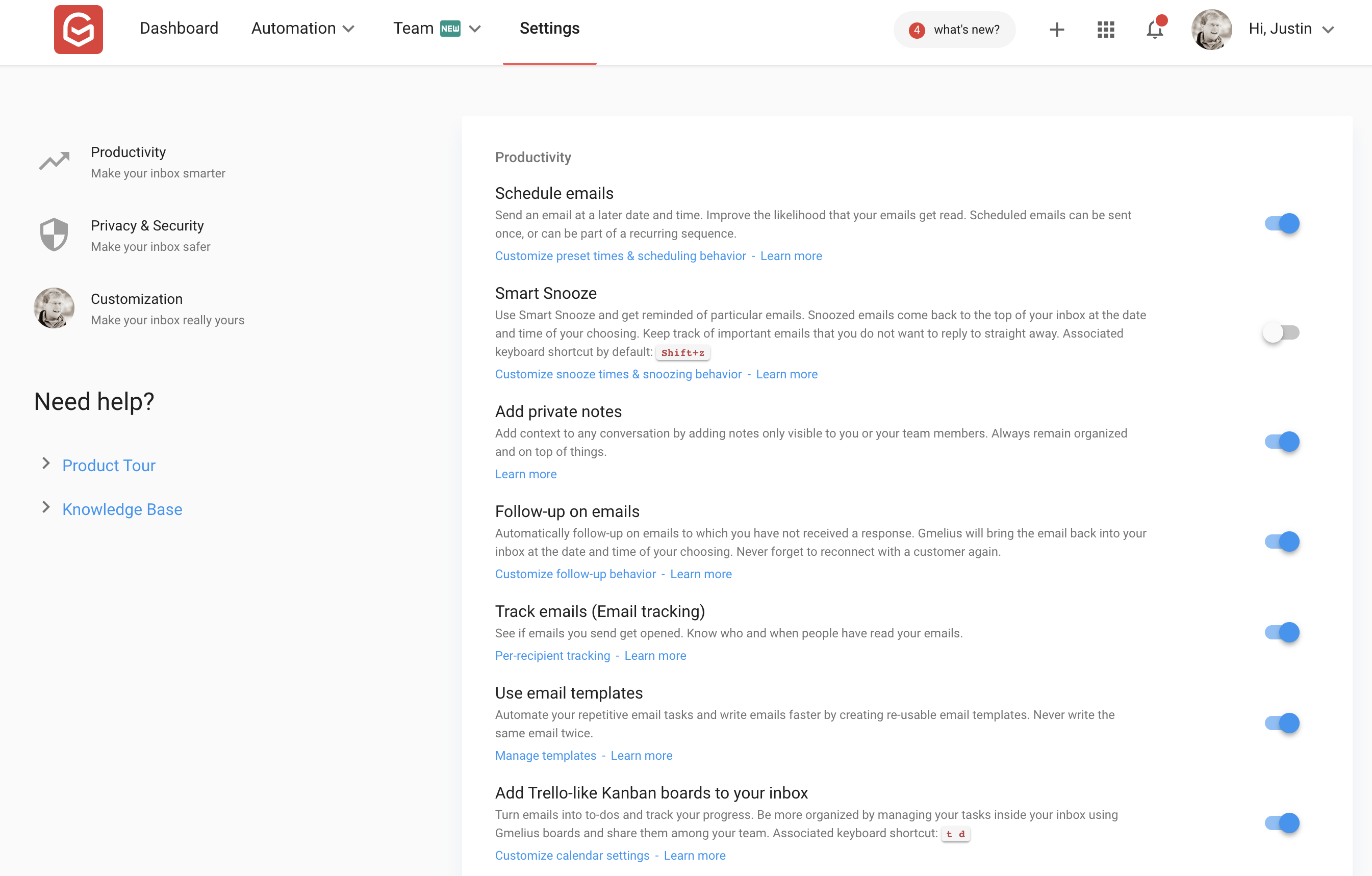The width and height of the screenshot is (1372, 876).
Task: Click the Schedule emails heading
Action: pos(554,194)
